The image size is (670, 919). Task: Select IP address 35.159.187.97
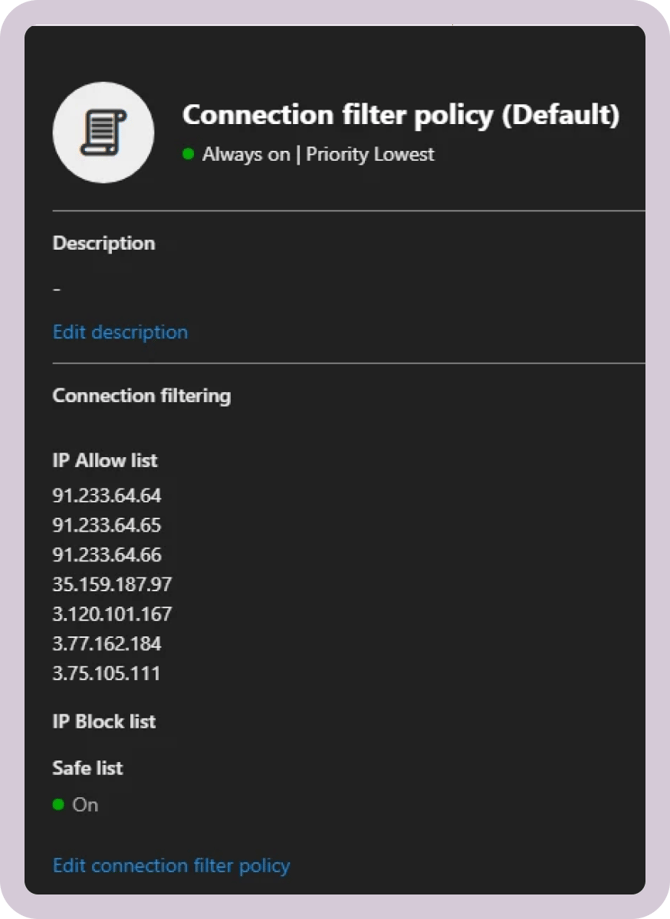pyautogui.click(x=112, y=584)
